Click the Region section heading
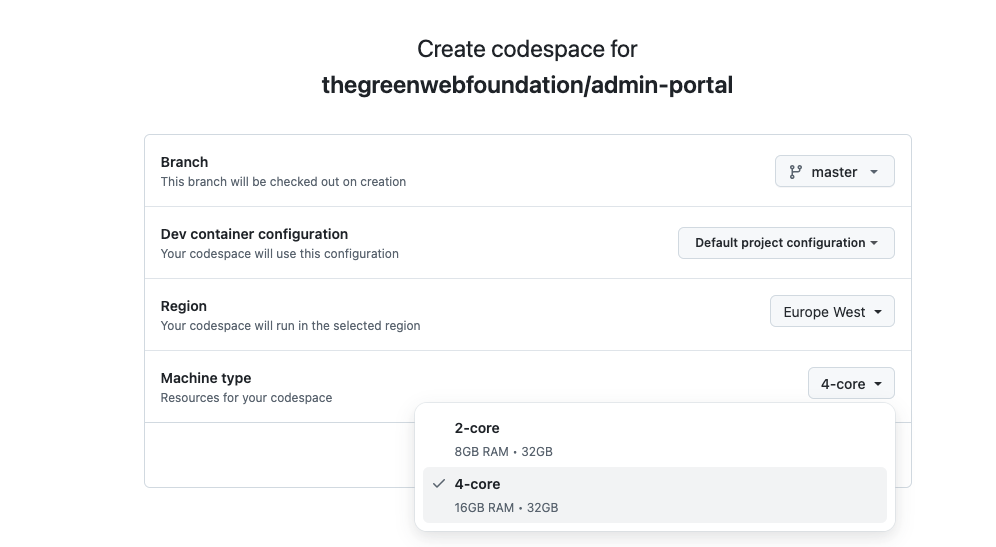This screenshot has height=547, width=996. [184, 306]
